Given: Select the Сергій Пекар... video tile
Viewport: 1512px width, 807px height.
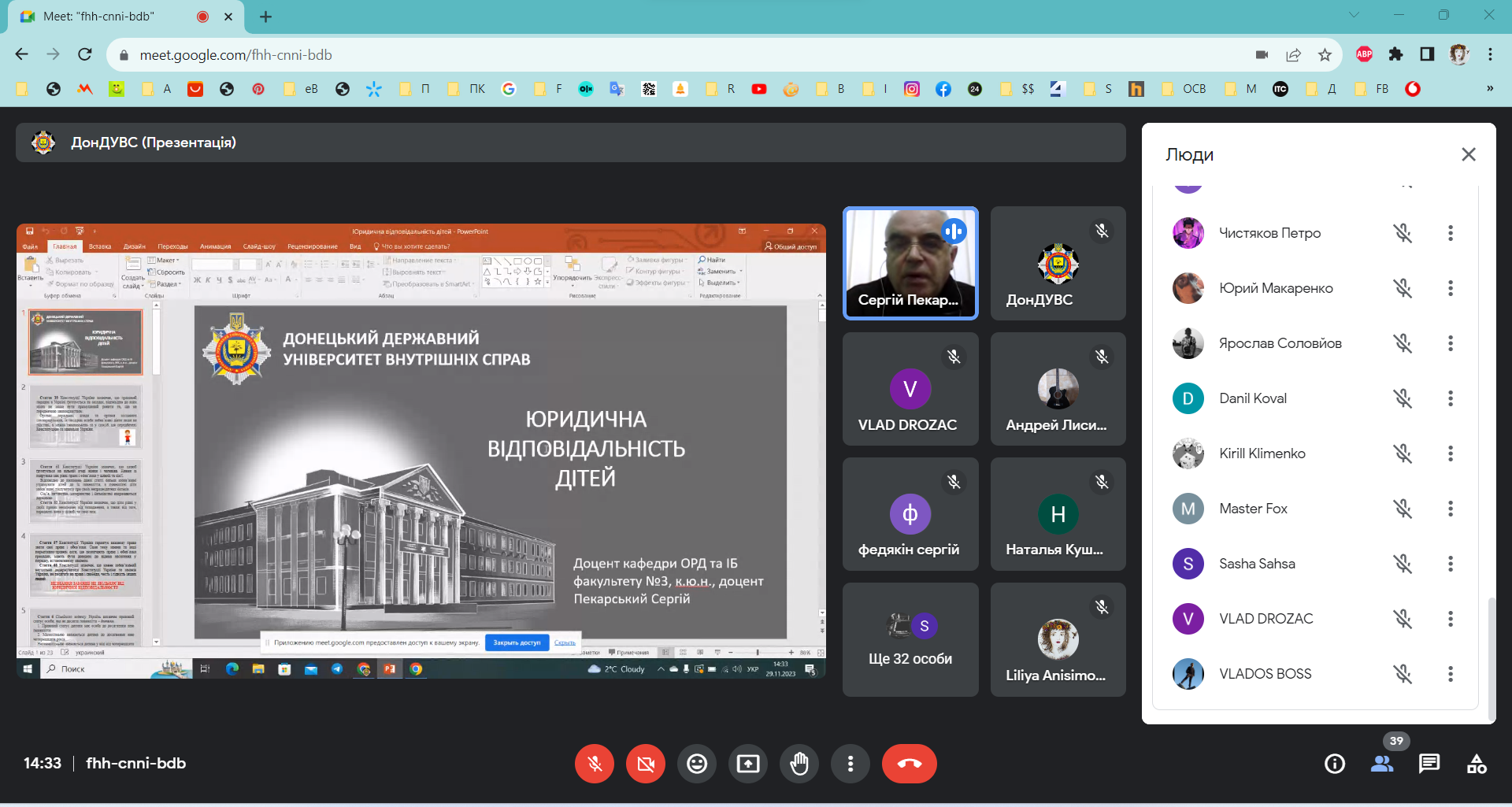Looking at the screenshot, I should 910,263.
